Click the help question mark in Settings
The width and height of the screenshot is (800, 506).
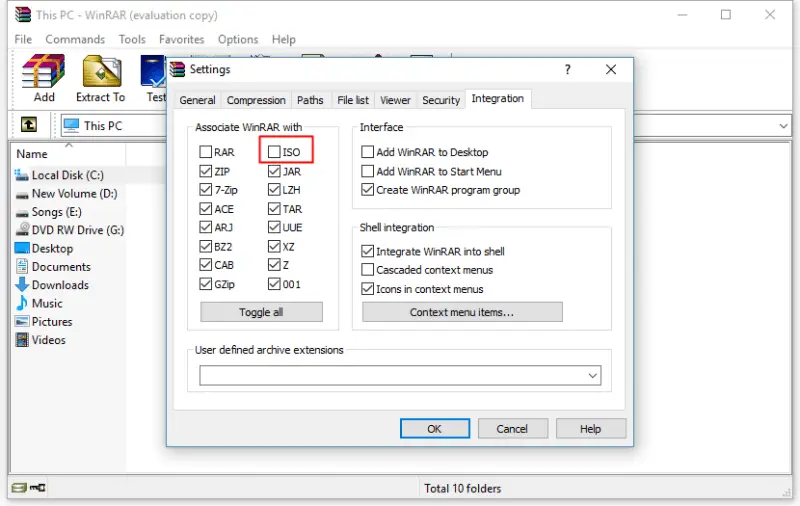point(568,69)
